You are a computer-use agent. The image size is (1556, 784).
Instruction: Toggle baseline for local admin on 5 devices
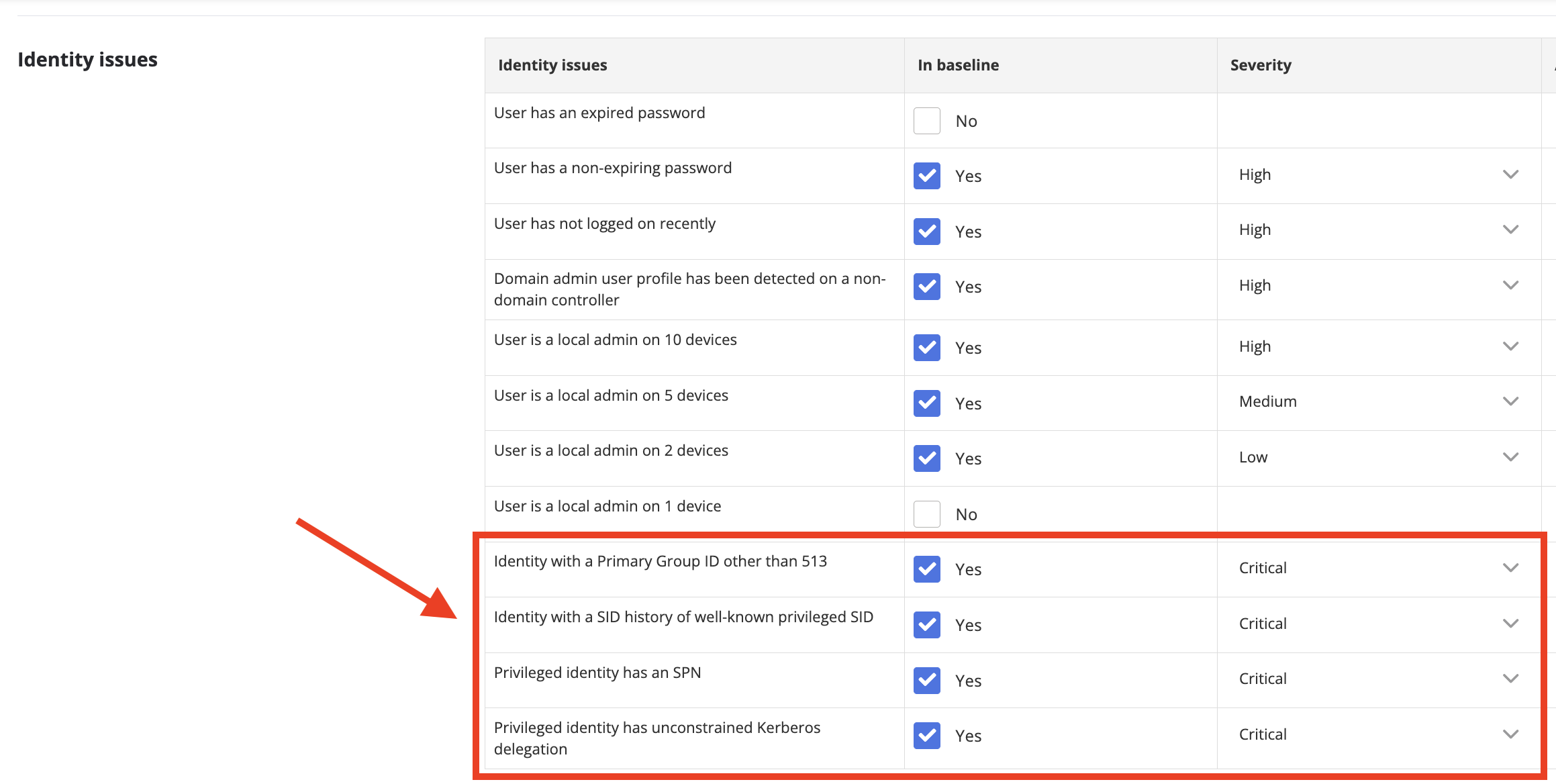(x=926, y=403)
